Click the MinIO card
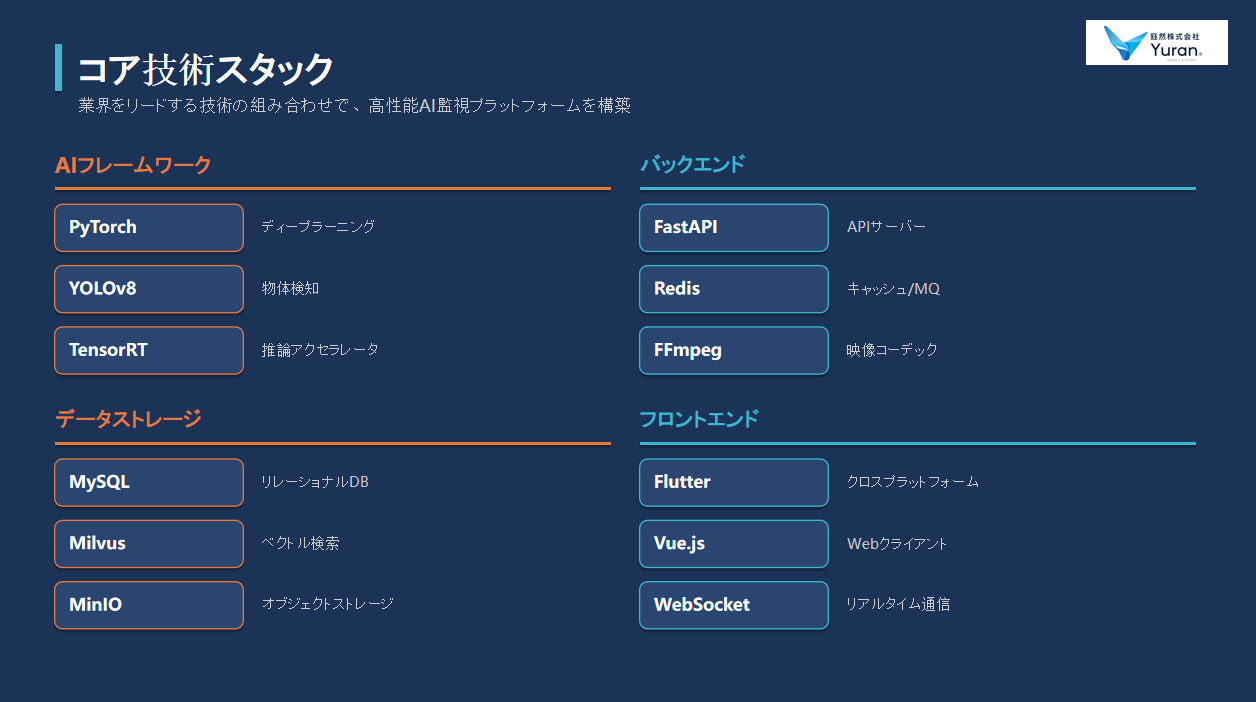Viewport: 1256px width, 702px height. (149, 605)
